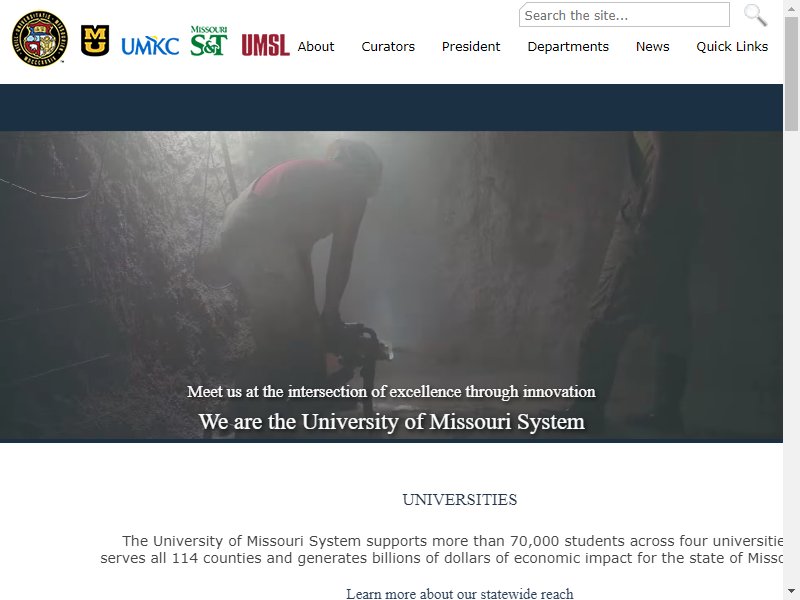Viewport: 800px width, 600px height.
Task: Click the scrollbar down arrow
Action: 791,592
